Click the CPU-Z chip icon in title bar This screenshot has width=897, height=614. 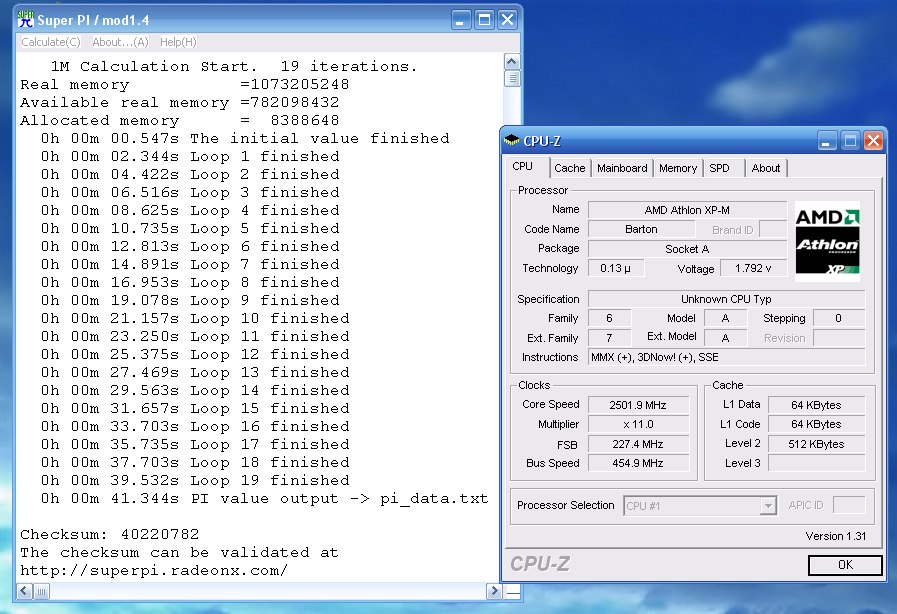511,140
